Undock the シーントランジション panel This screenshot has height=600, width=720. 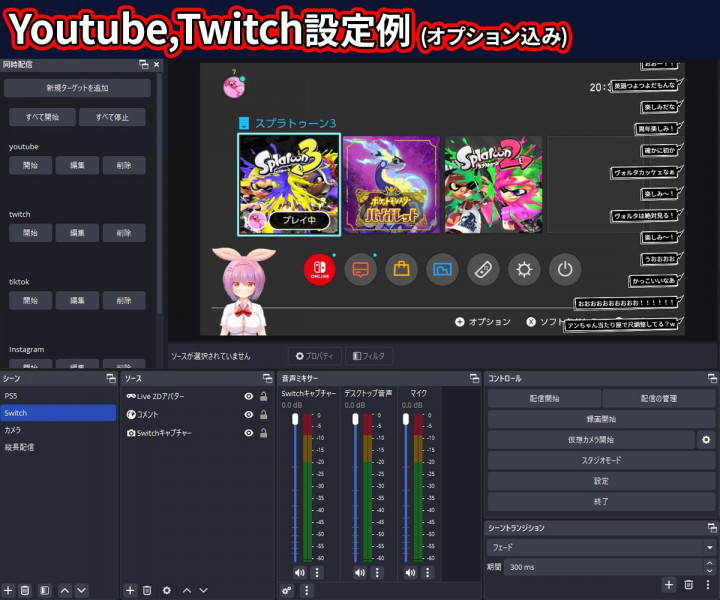(x=712, y=528)
